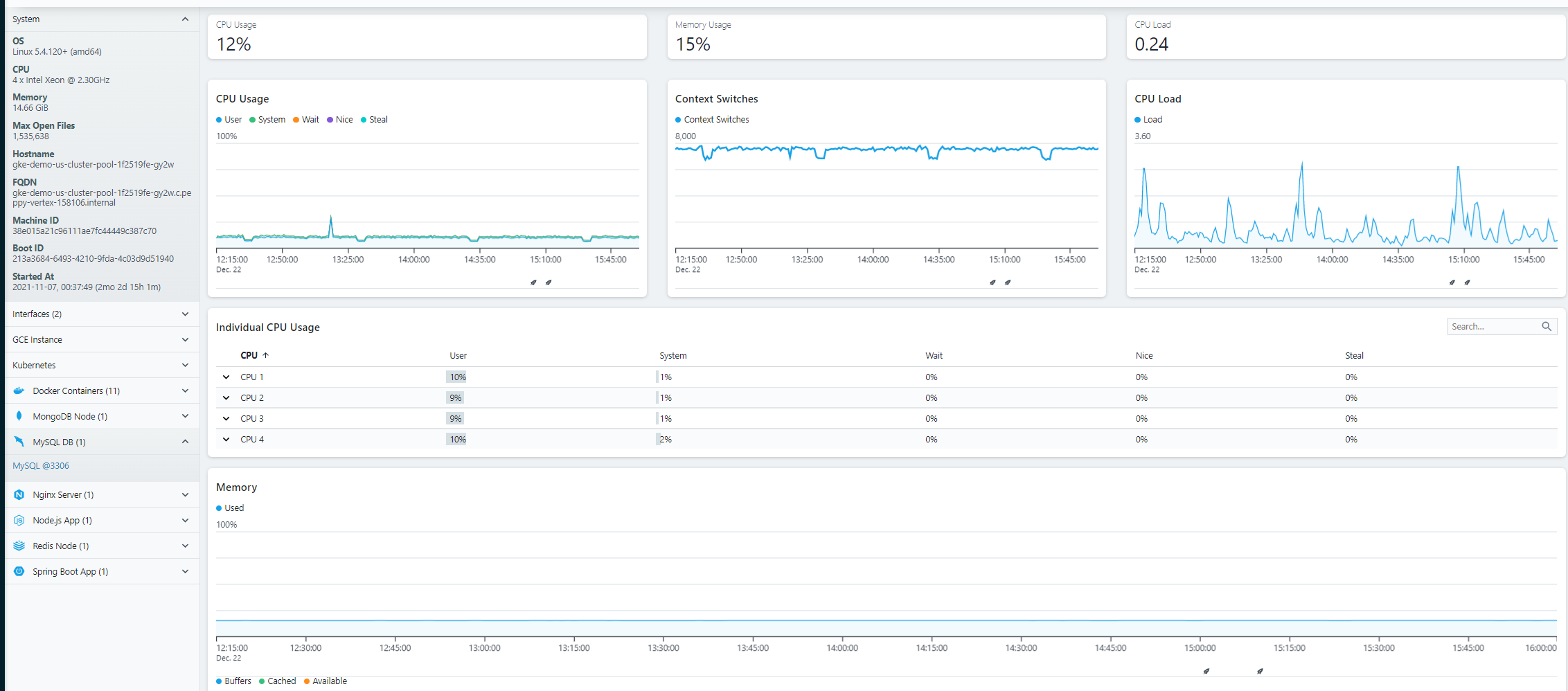
Task: Expand MongoDB Node (1) chevron
Action: pyautogui.click(x=185, y=416)
